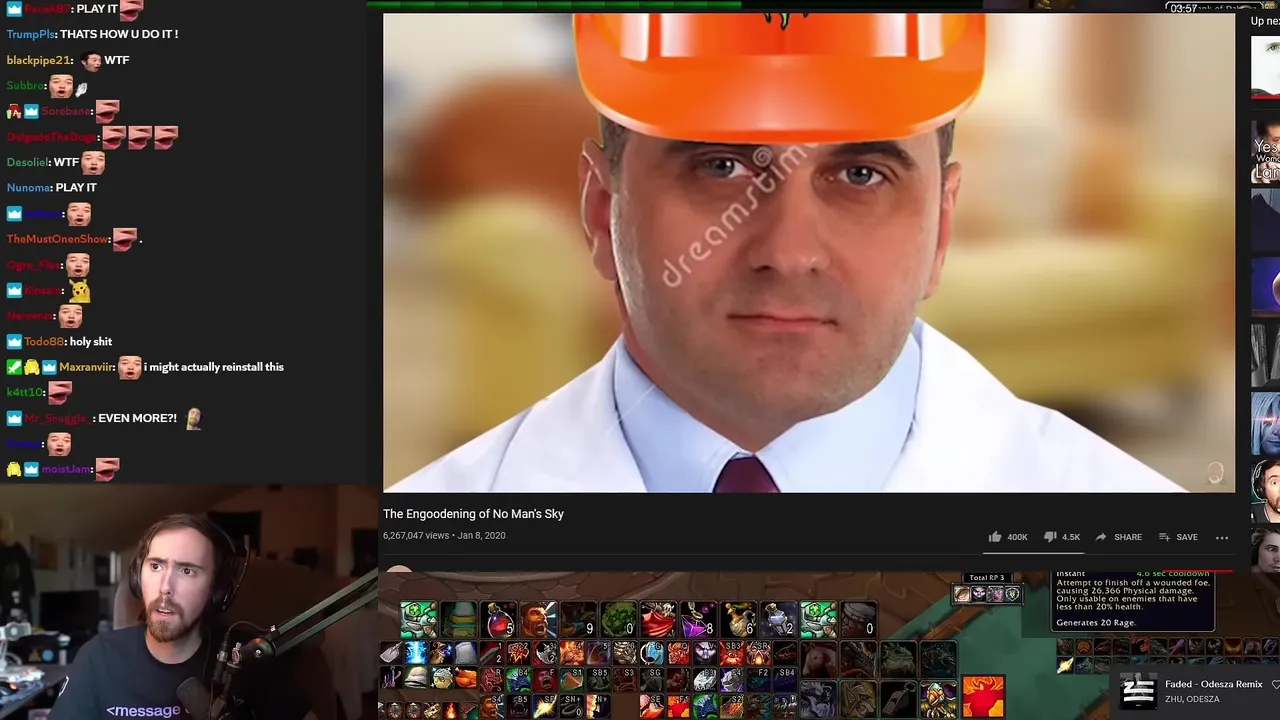Click the dark item icon with count 9
The image size is (1280, 720).
coord(579,619)
